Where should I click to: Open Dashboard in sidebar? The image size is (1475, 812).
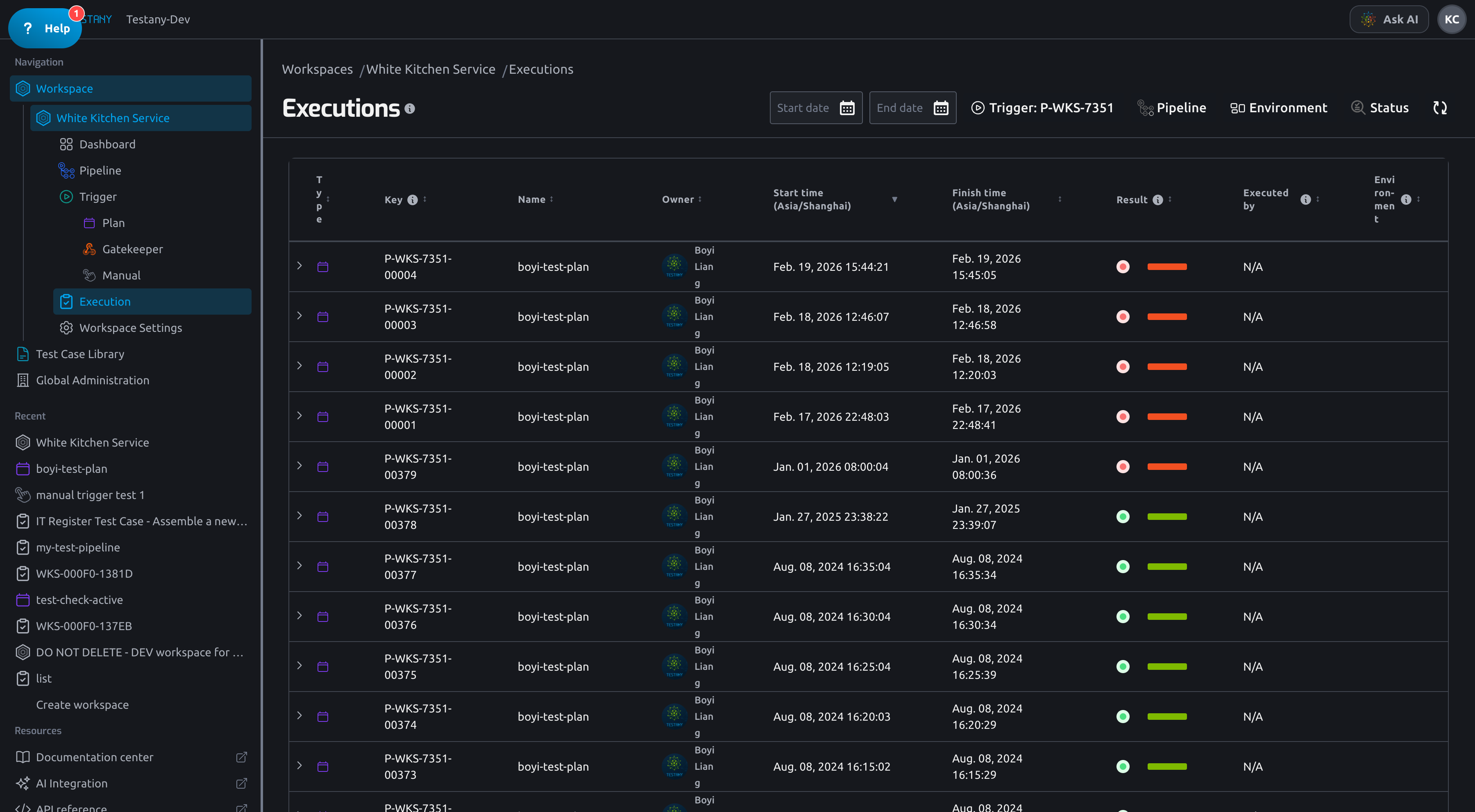pos(107,144)
